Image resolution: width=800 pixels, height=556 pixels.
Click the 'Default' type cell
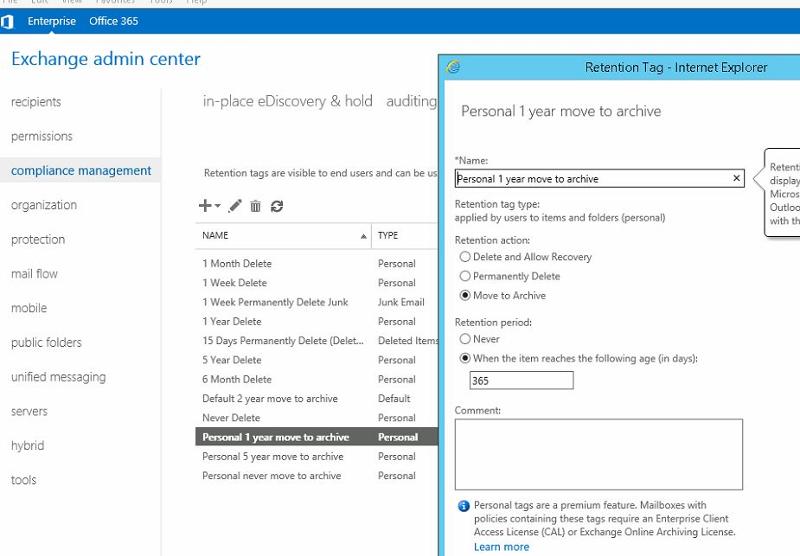tap(394, 399)
